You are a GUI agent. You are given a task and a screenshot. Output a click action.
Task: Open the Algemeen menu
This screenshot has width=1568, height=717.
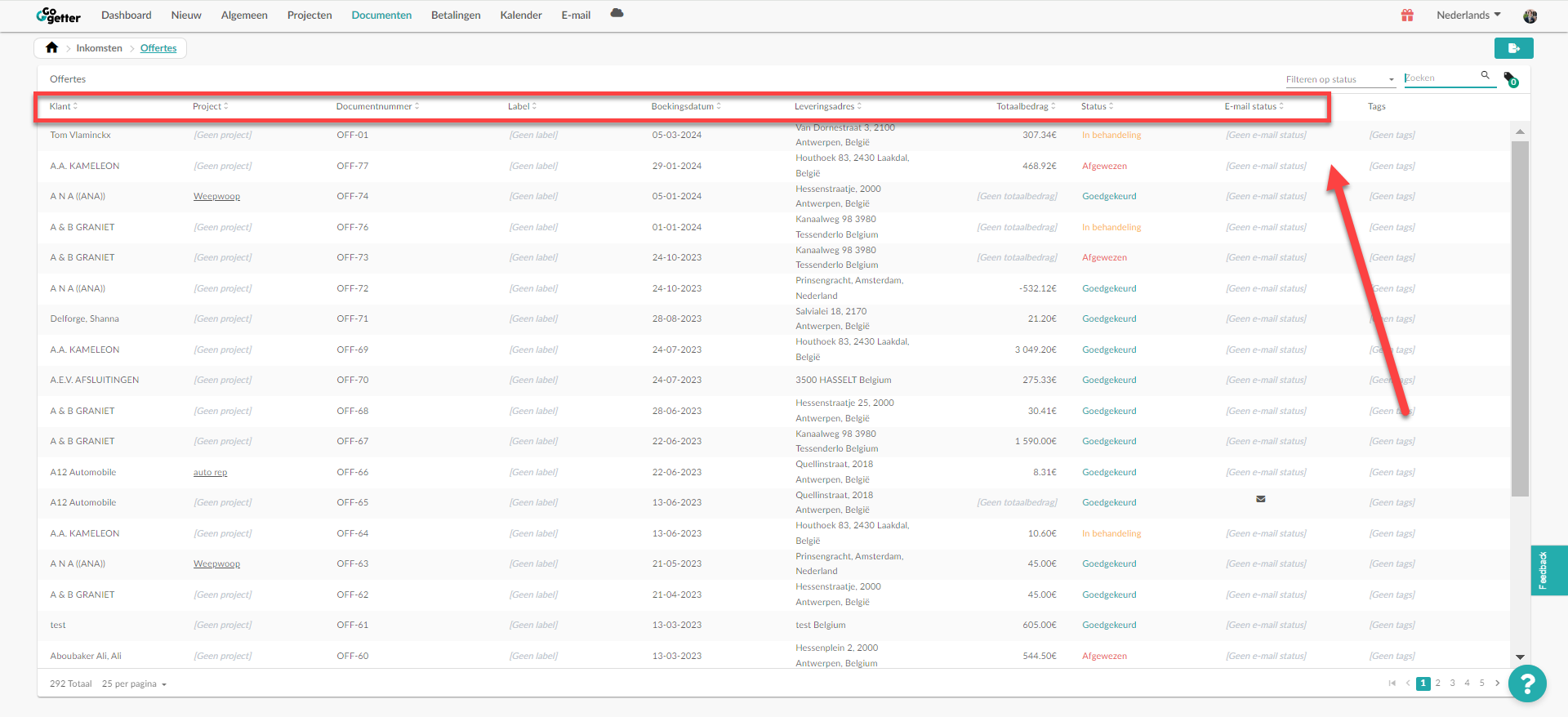[x=244, y=16]
